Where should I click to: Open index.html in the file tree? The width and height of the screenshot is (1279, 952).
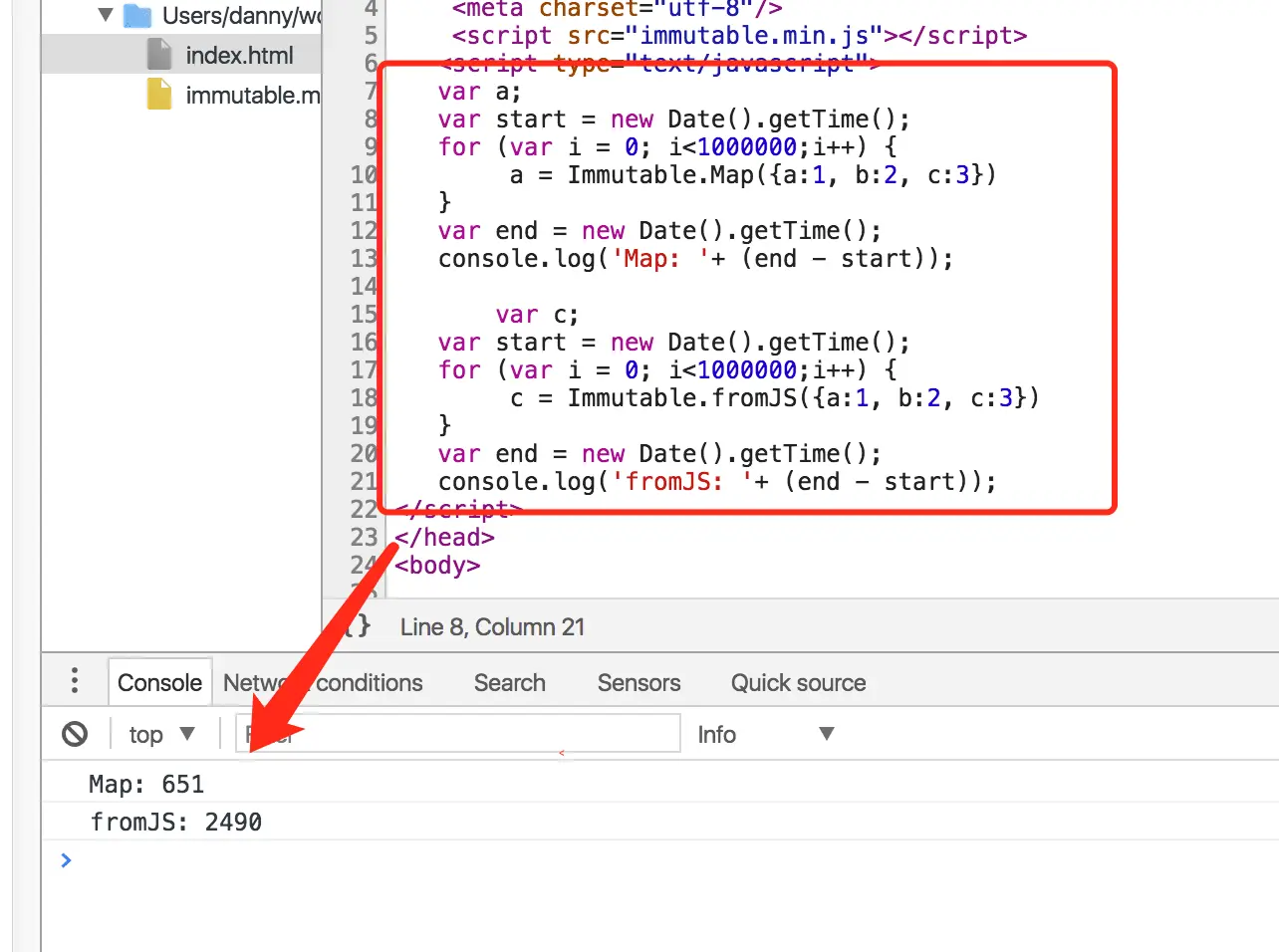(239, 55)
